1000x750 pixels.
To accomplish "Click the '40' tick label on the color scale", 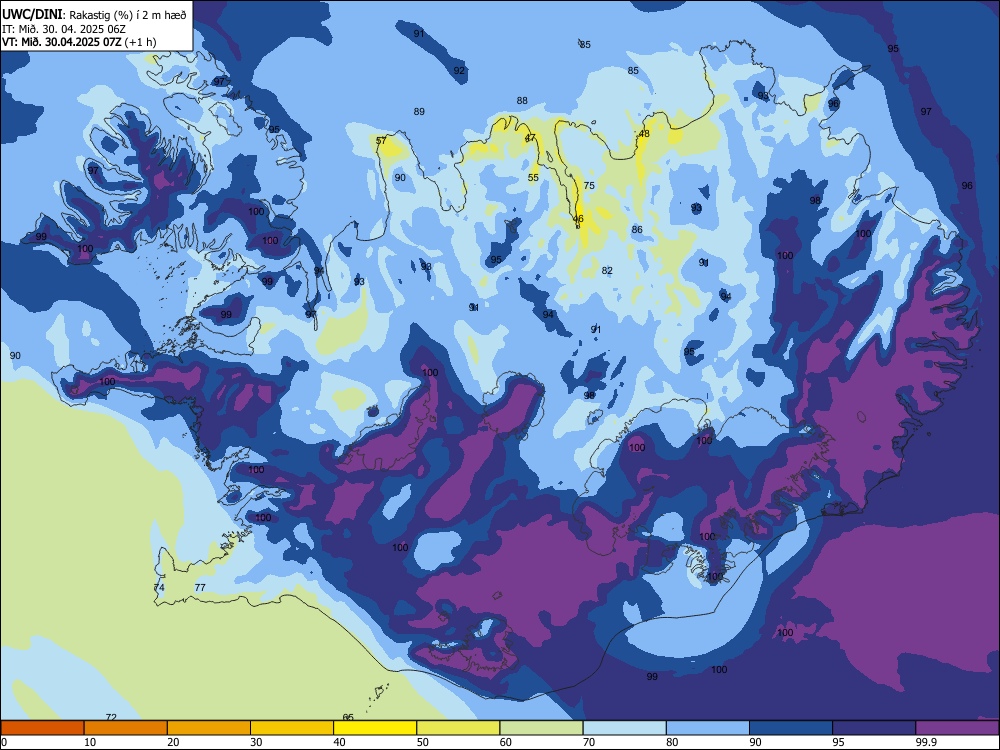I will tap(340, 742).
